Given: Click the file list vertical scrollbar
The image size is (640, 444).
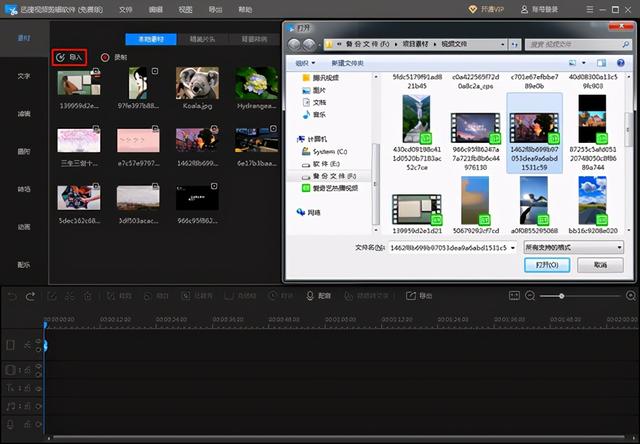Looking at the screenshot, I should pyautogui.click(x=629, y=131).
